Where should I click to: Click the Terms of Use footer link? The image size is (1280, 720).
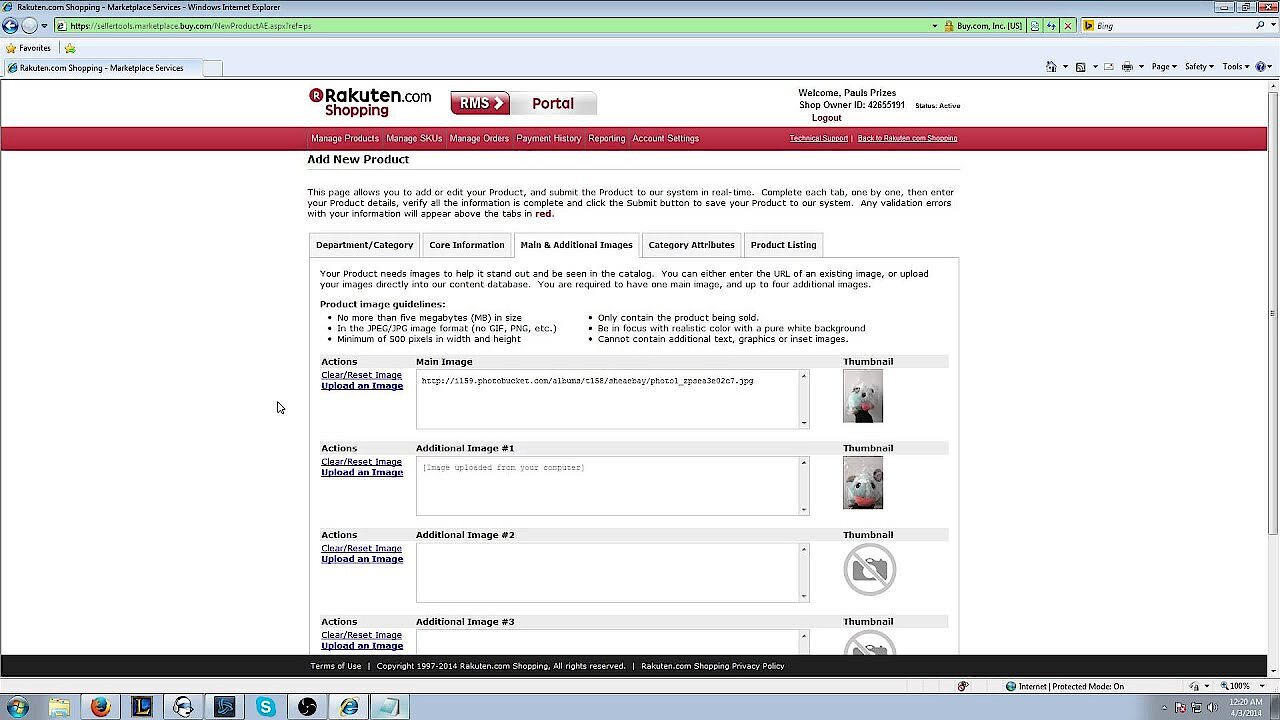(x=336, y=666)
